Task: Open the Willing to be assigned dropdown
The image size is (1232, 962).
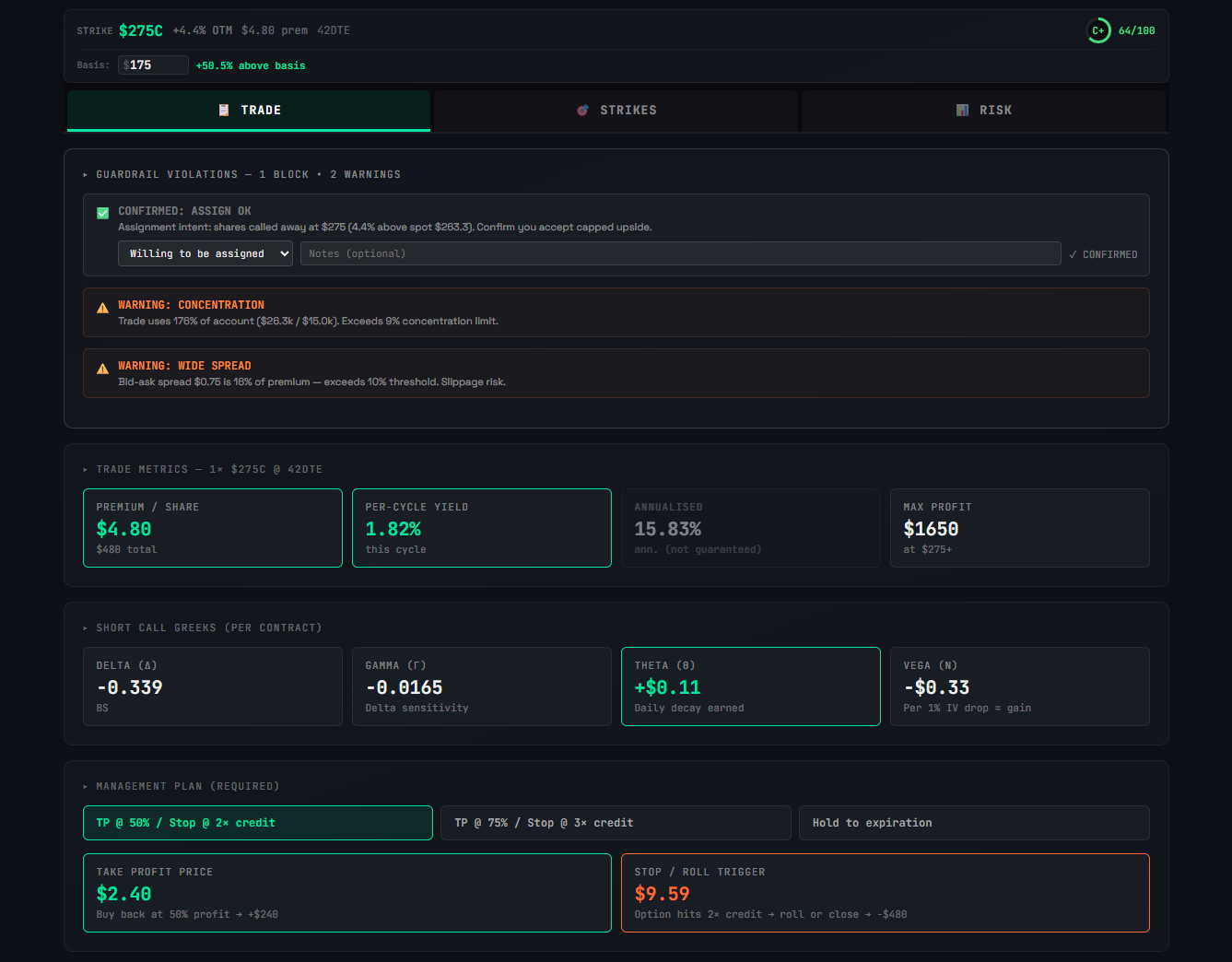Action: coord(205,253)
